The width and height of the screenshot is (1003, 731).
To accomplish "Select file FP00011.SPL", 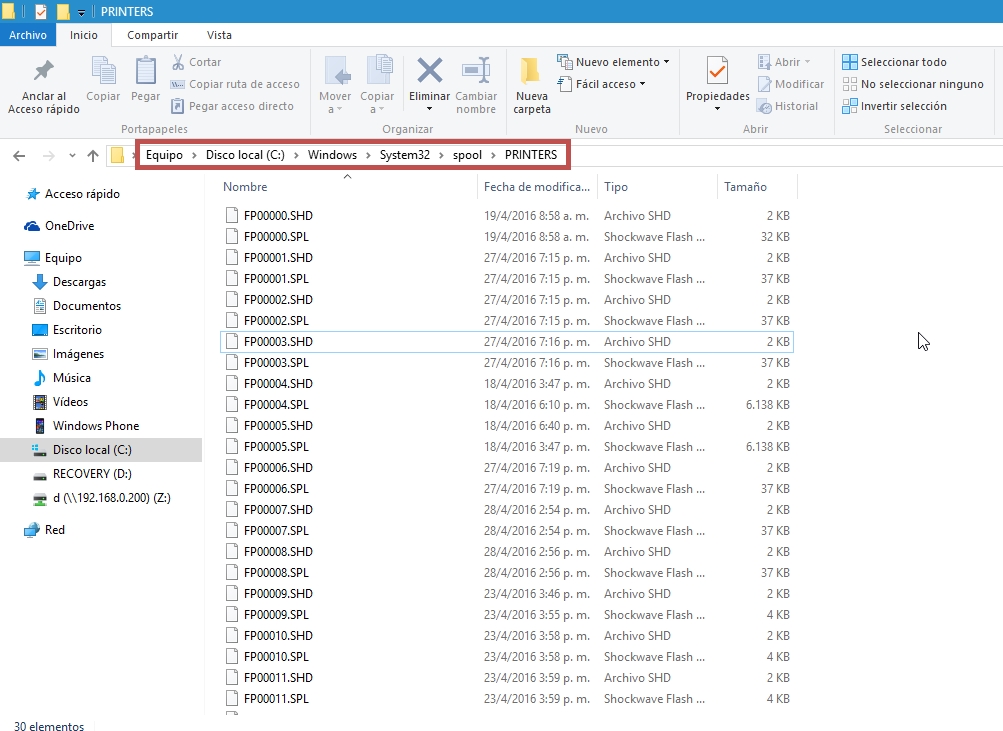I will tap(507, 698).
